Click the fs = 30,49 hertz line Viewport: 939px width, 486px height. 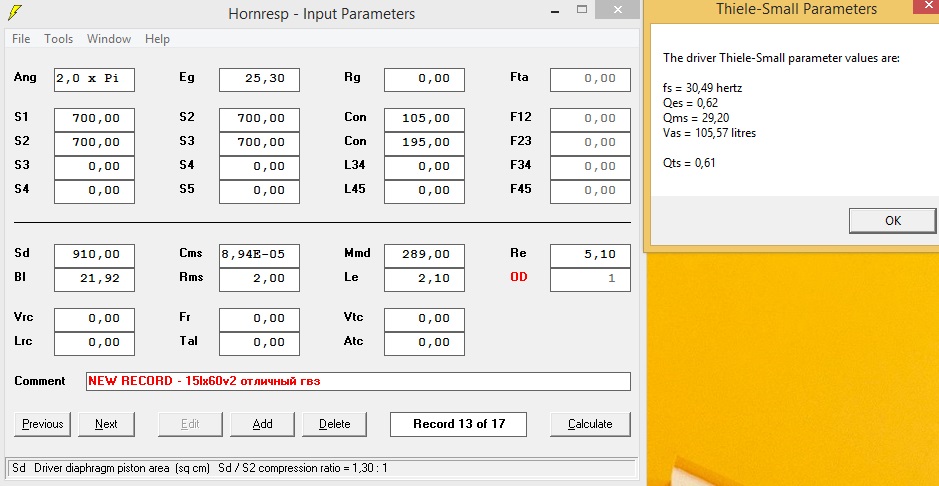coord(702,88)
